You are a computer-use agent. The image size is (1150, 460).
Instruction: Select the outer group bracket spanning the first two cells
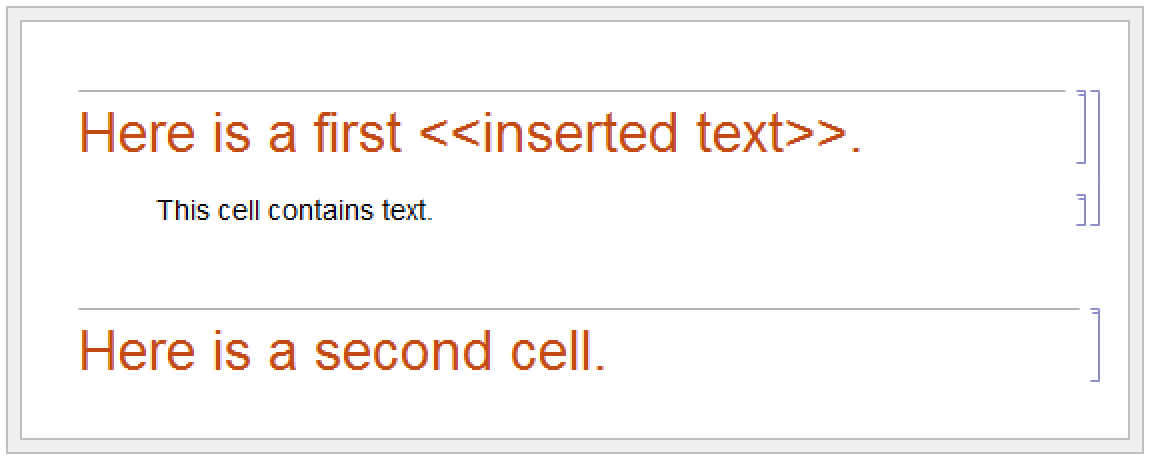1097,158
